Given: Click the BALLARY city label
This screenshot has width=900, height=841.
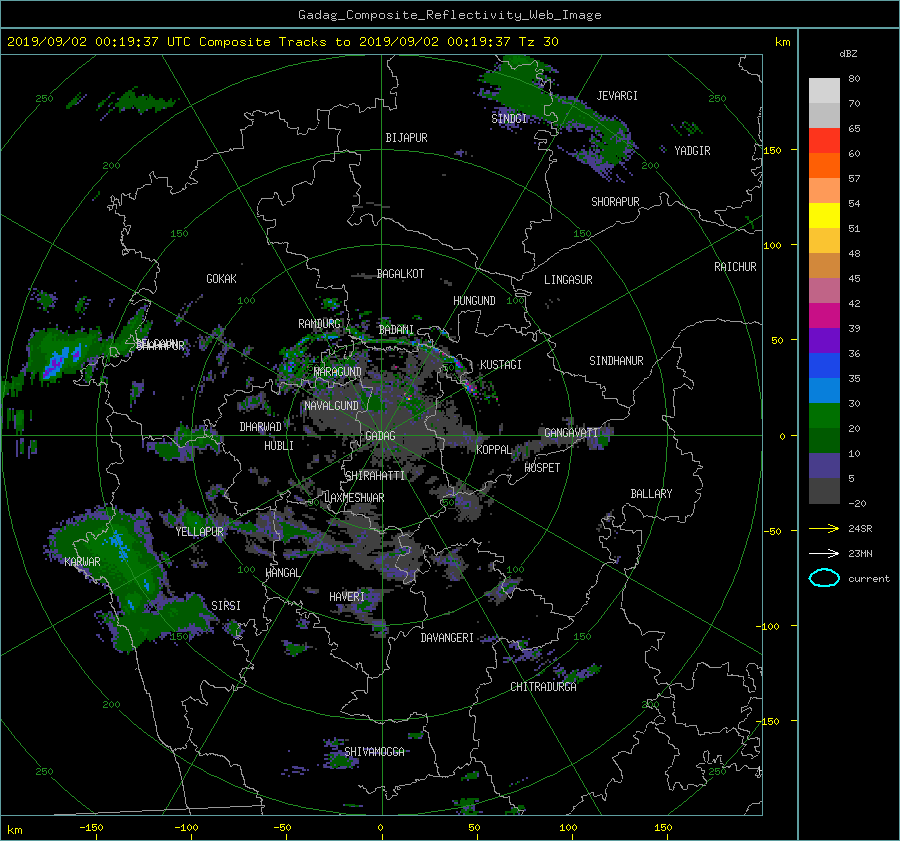Looking at the screenshot, I should (x=651, y=494).
